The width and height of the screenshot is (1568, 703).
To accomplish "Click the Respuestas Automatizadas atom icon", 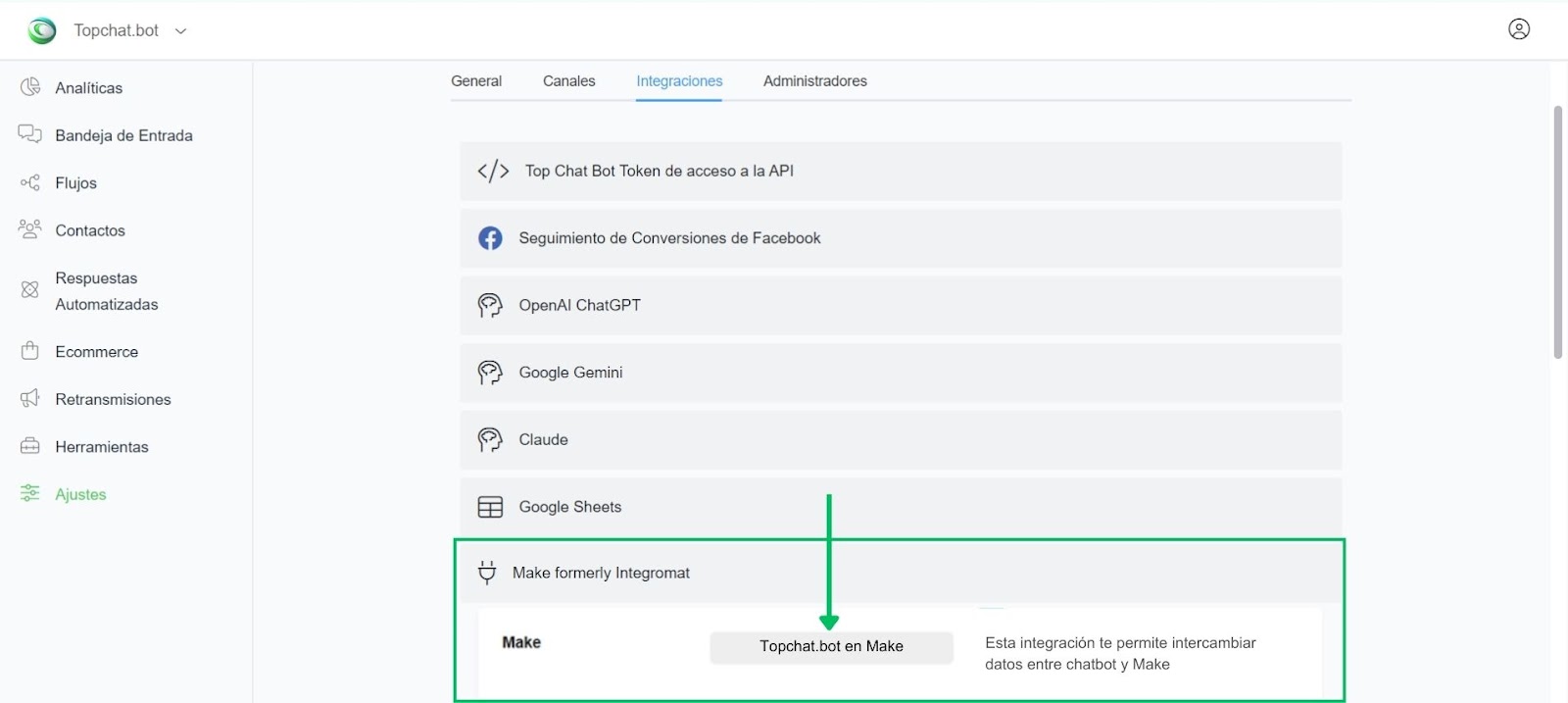I will tap(30, 290).
